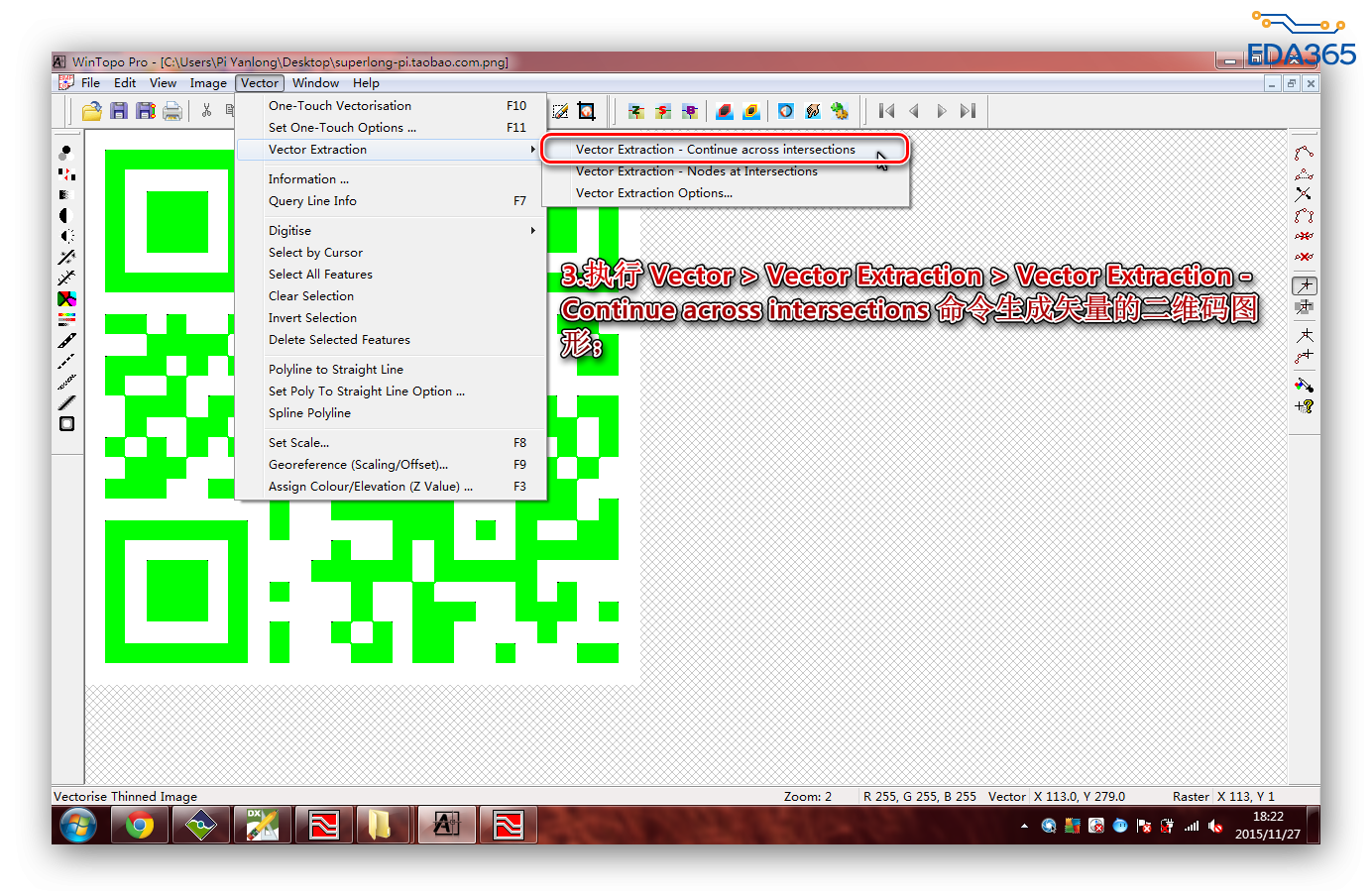Click the pencil edit raster toolbar icon
Image resolution: width=1372 pixels, height=896 pixels.
(x=560, y=111)
